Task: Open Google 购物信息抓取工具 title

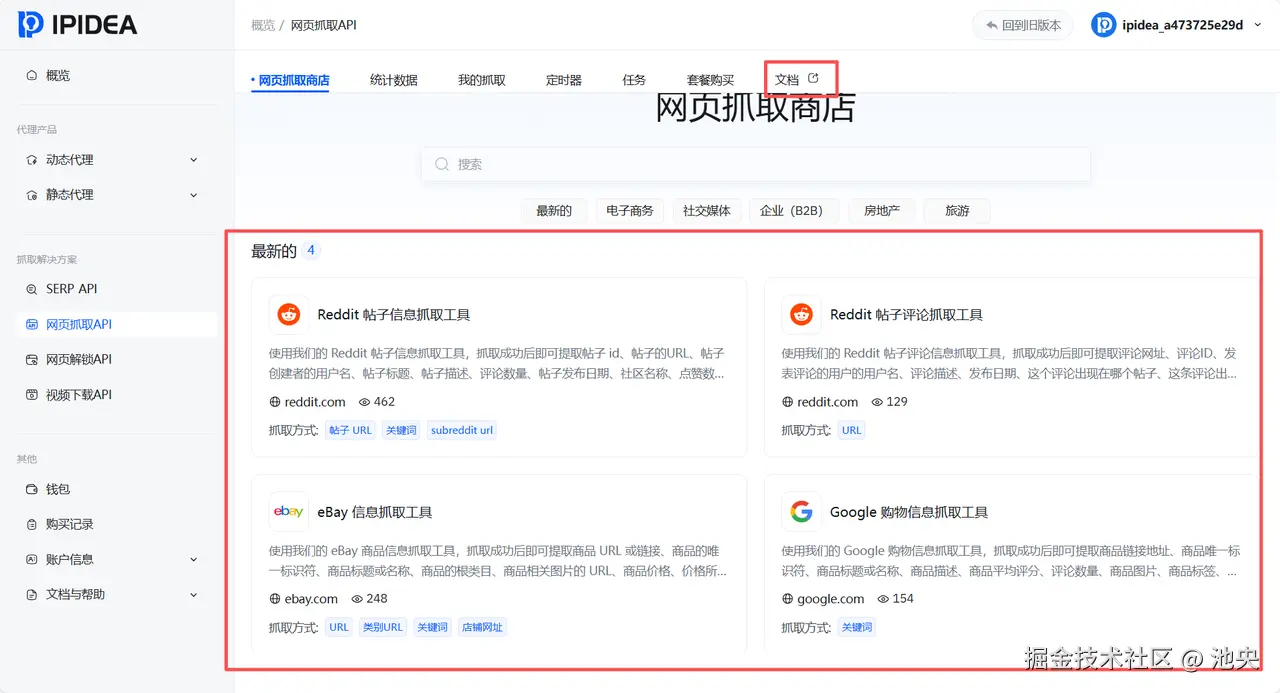Action: 909,512
